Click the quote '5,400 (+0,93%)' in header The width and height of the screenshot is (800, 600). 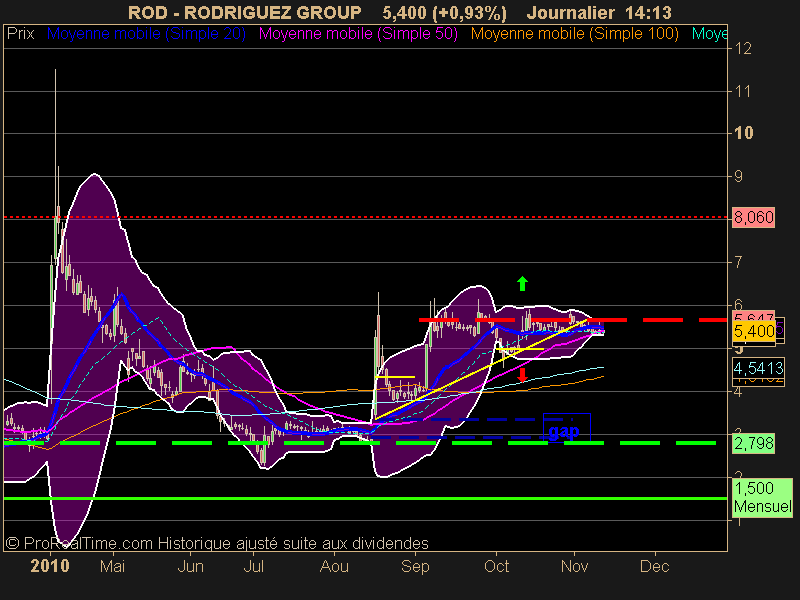[444, 12]
